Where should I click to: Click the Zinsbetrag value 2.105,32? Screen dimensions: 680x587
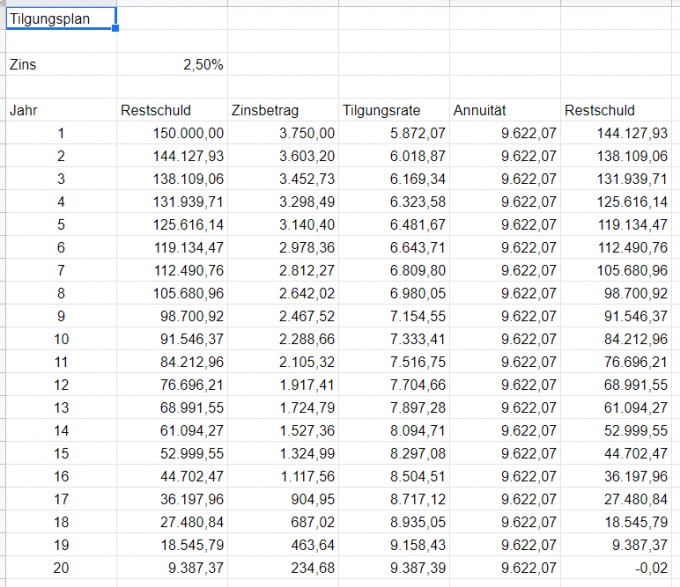283,362
